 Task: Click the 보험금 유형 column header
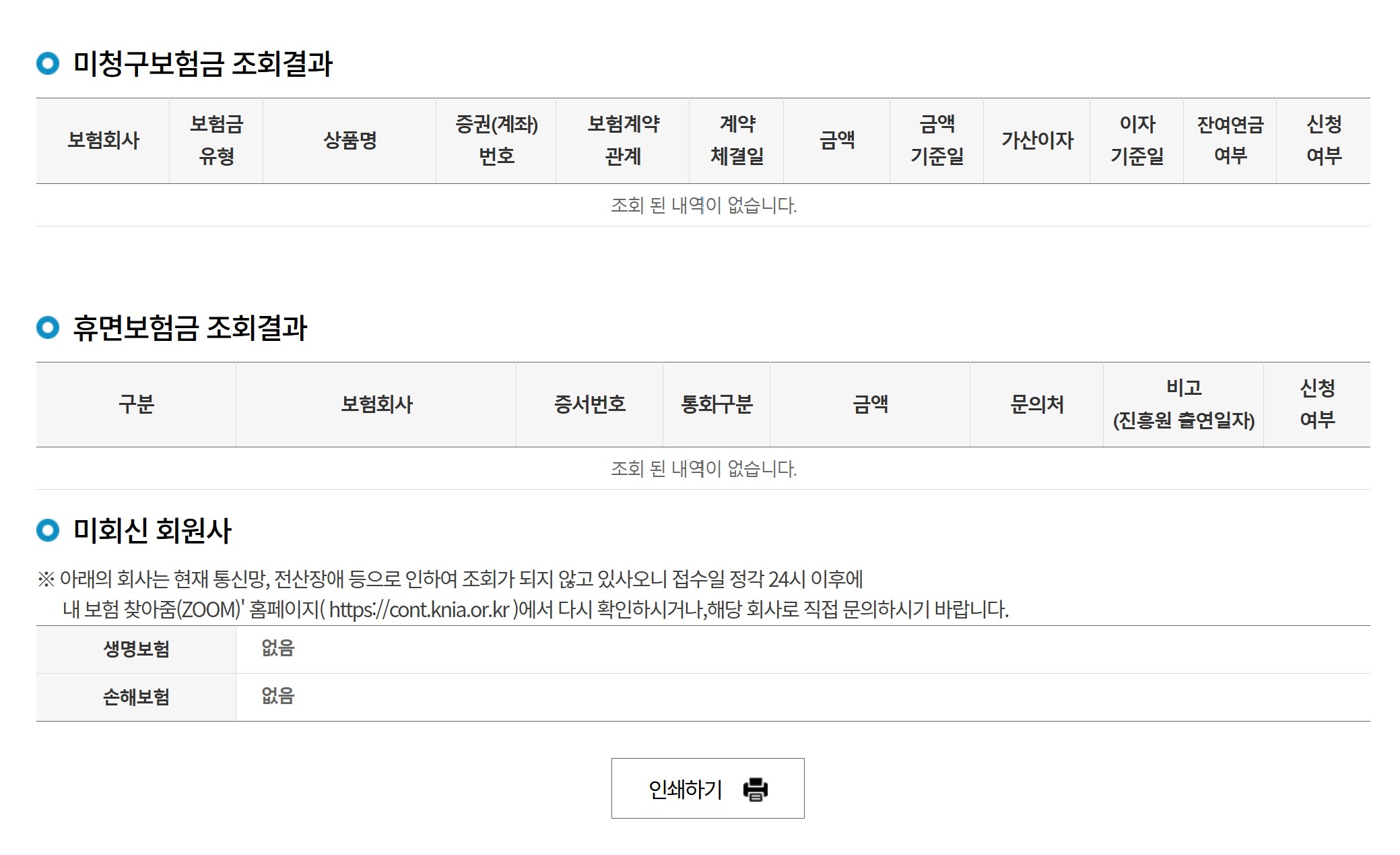216,140
